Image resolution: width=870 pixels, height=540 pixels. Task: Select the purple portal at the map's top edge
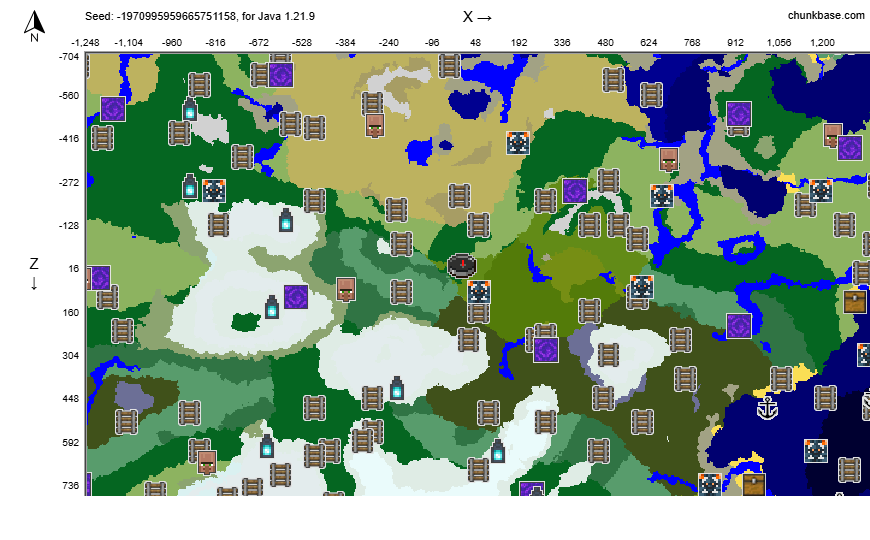coord(281,74)
